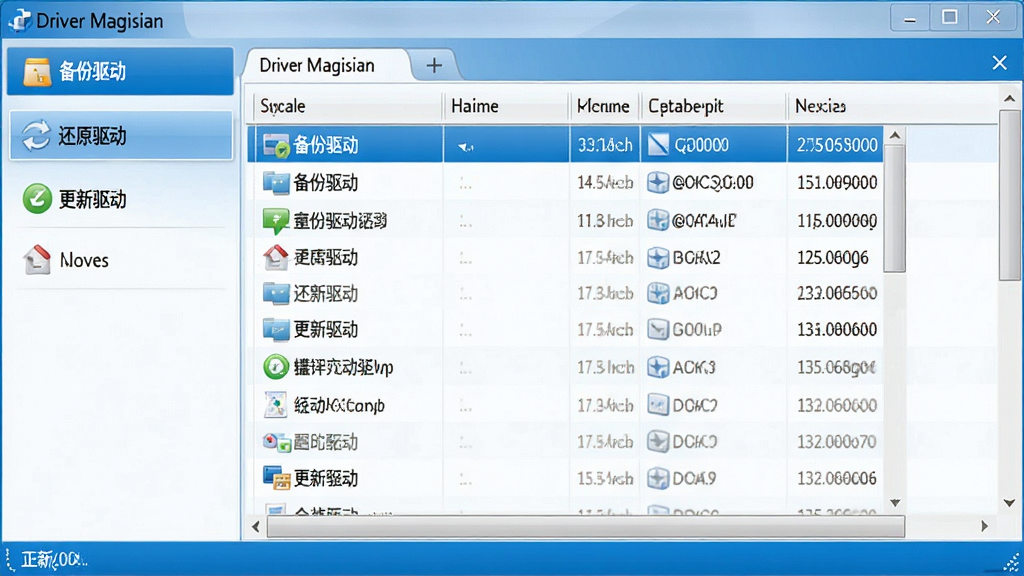
Task: Select the cell 125.08006
Action: point(833,257)
